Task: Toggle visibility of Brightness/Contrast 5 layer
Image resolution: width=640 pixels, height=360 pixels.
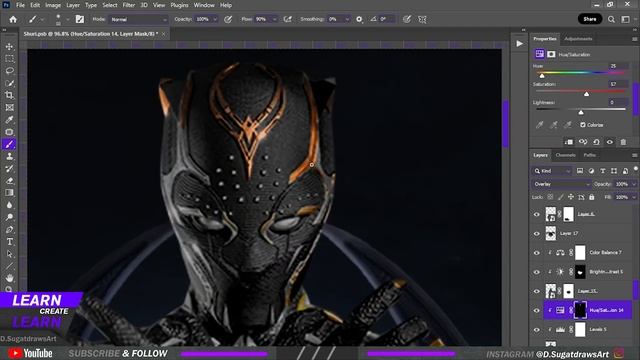Action: pos(537,272)
